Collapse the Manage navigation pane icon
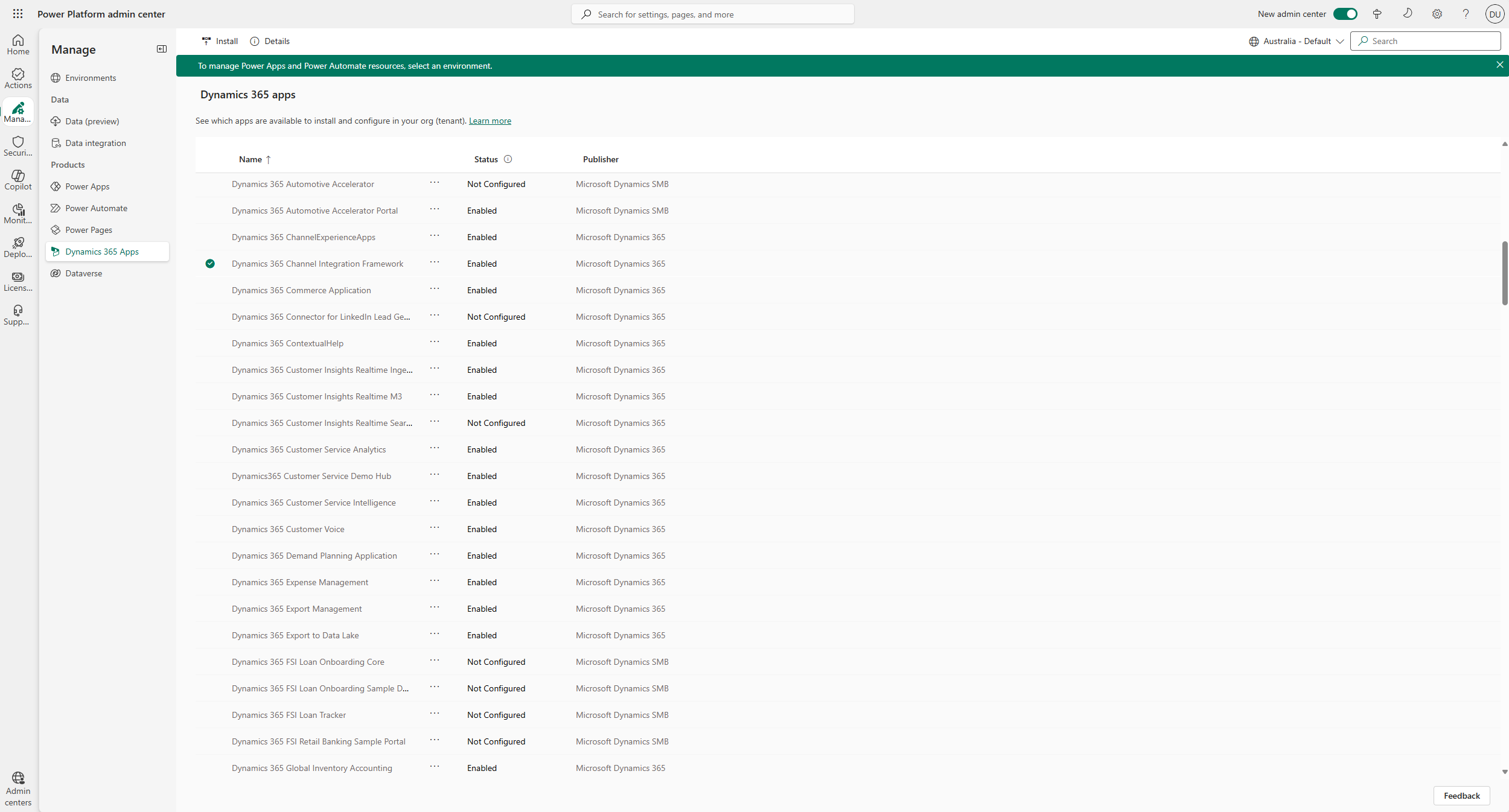This screenshot has height=812, width=1509. pos(161,49)
